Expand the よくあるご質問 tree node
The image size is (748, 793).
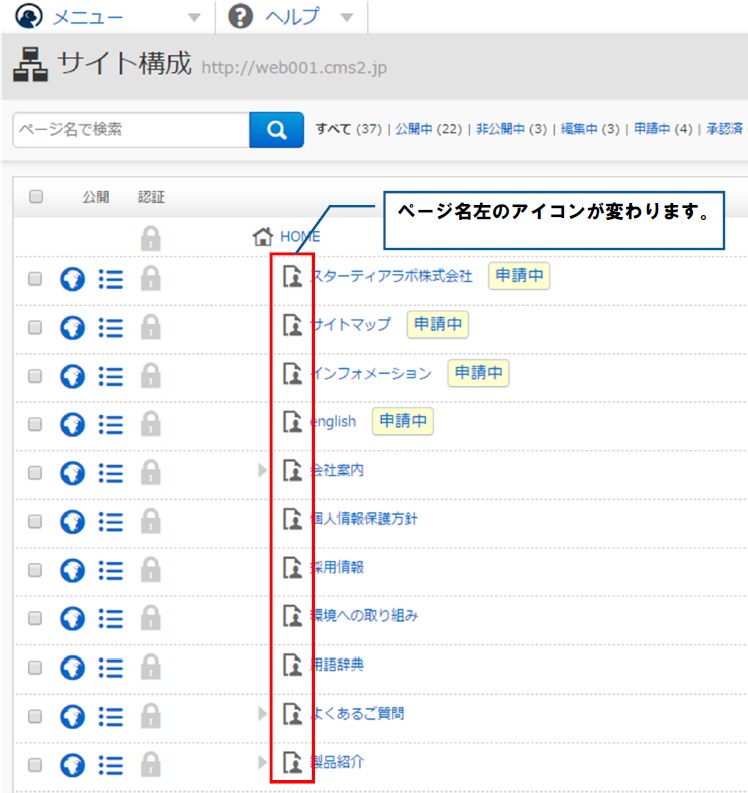point(261,714)
